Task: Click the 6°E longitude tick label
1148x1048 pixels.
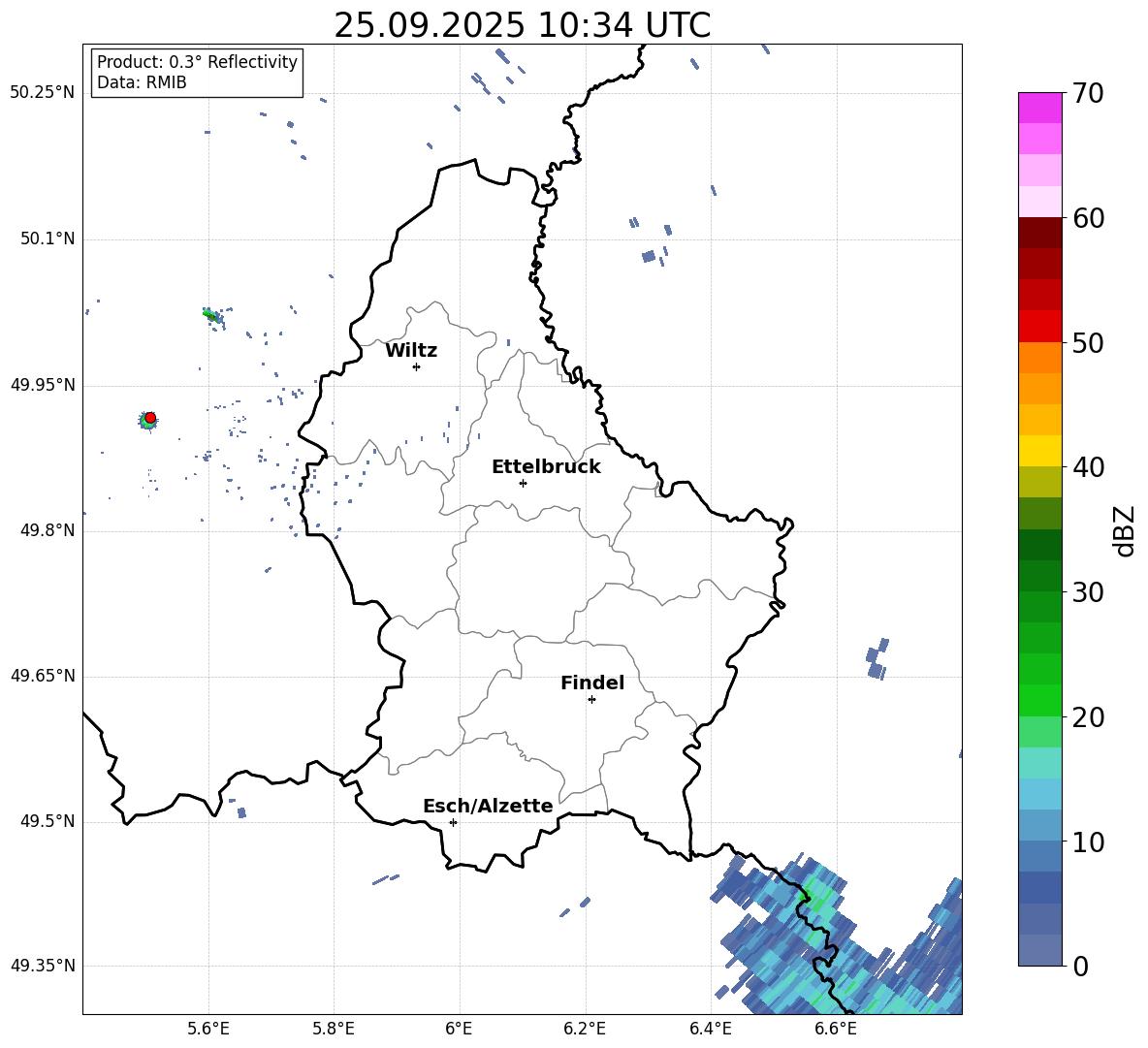Action: (x=459, y=1029)
